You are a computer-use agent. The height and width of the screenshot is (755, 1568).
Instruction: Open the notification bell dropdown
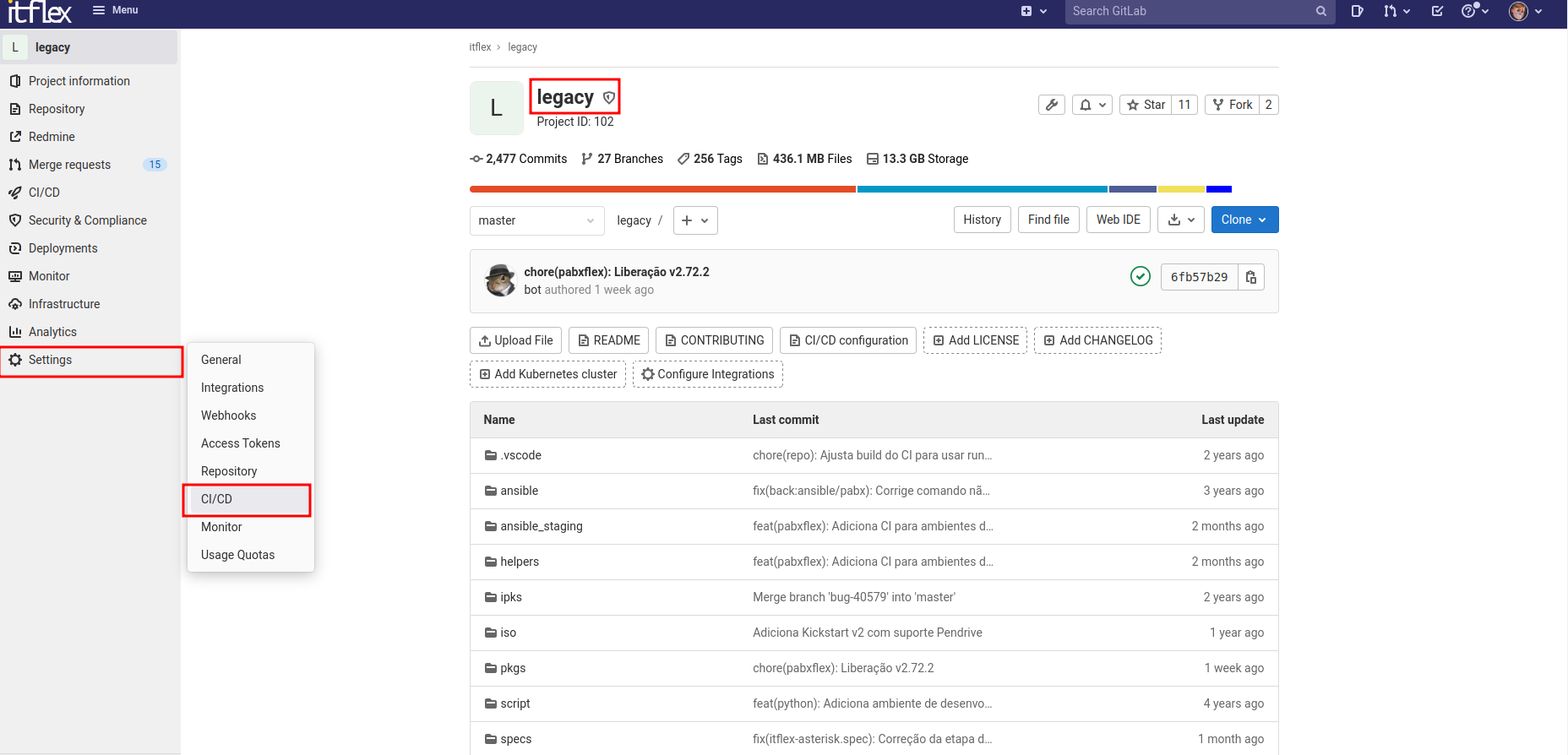coord(1092,105)
